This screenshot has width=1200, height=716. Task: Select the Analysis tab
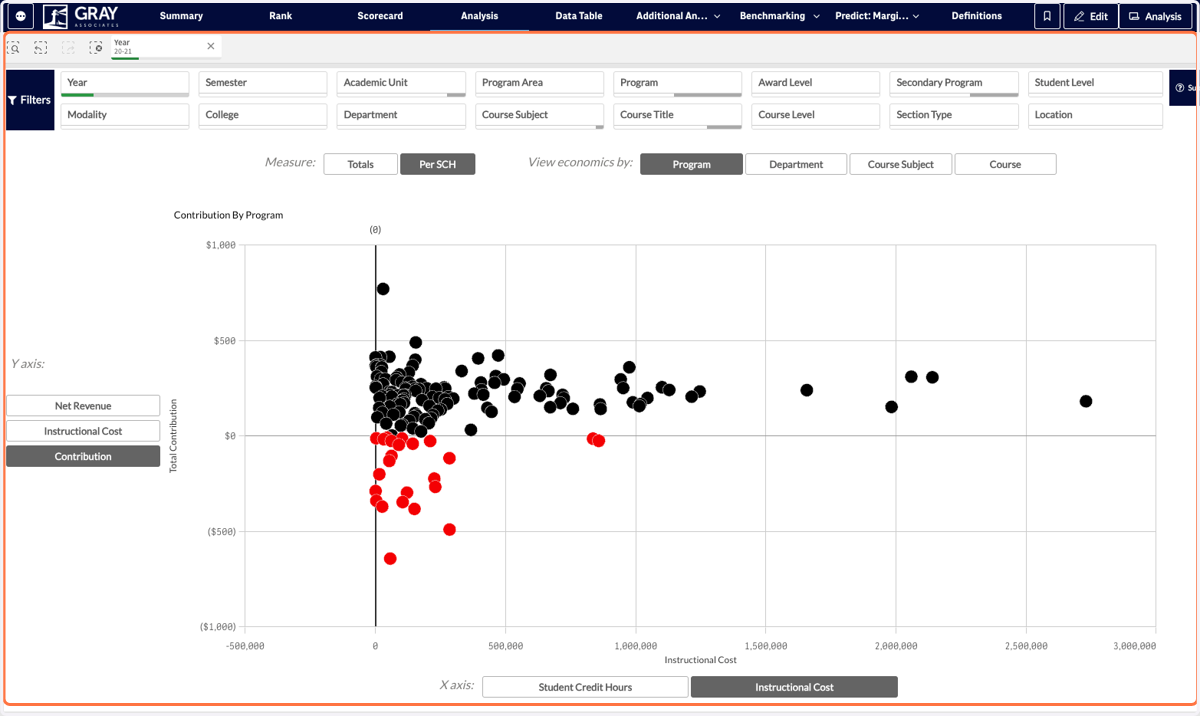tap(479, 16)
